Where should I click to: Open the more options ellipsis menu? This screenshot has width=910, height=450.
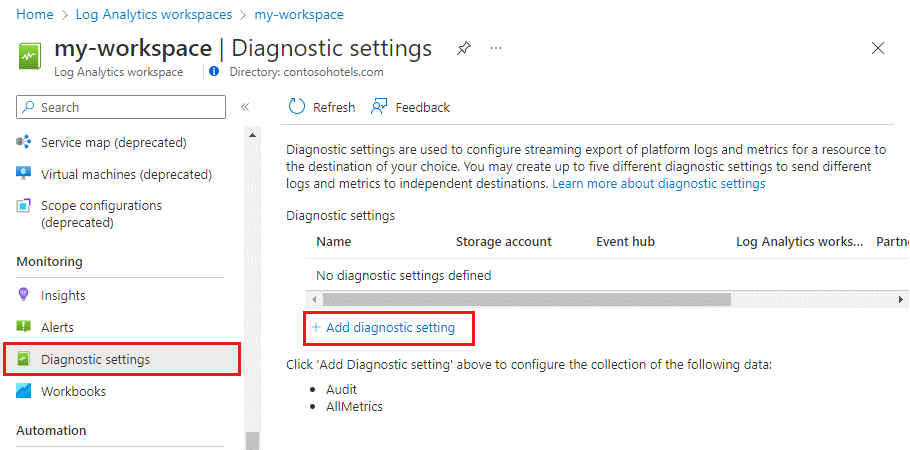(497, 48)
